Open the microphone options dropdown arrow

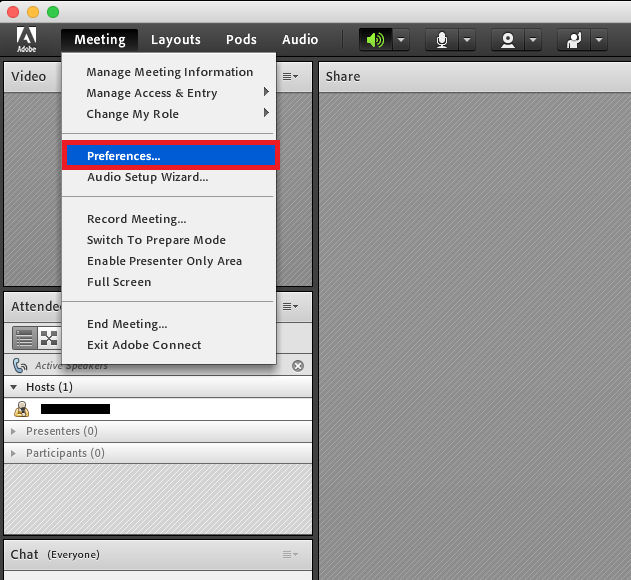tap(467, 39)
